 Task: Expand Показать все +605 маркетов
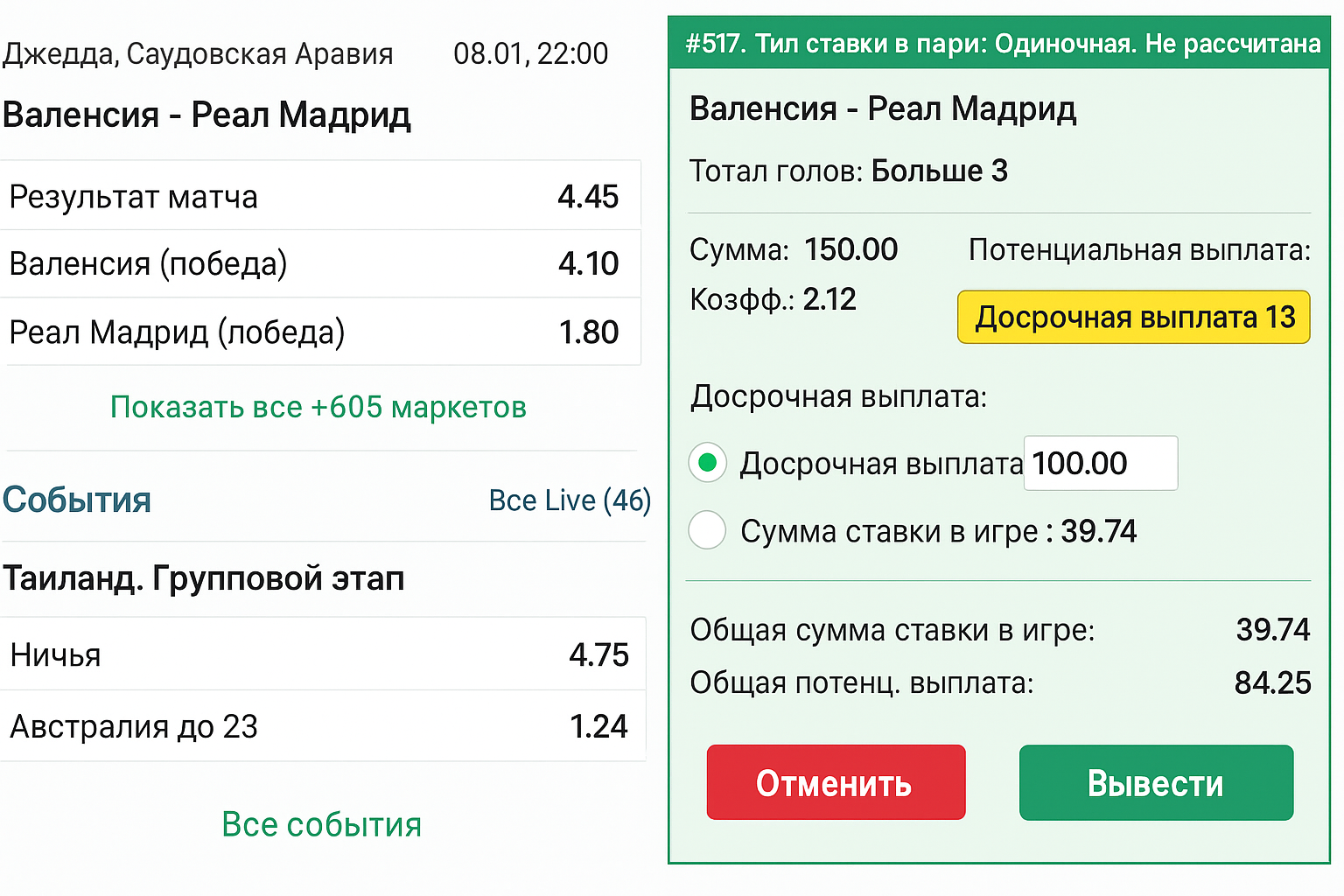pyautogui.click(x=318, y=407)
